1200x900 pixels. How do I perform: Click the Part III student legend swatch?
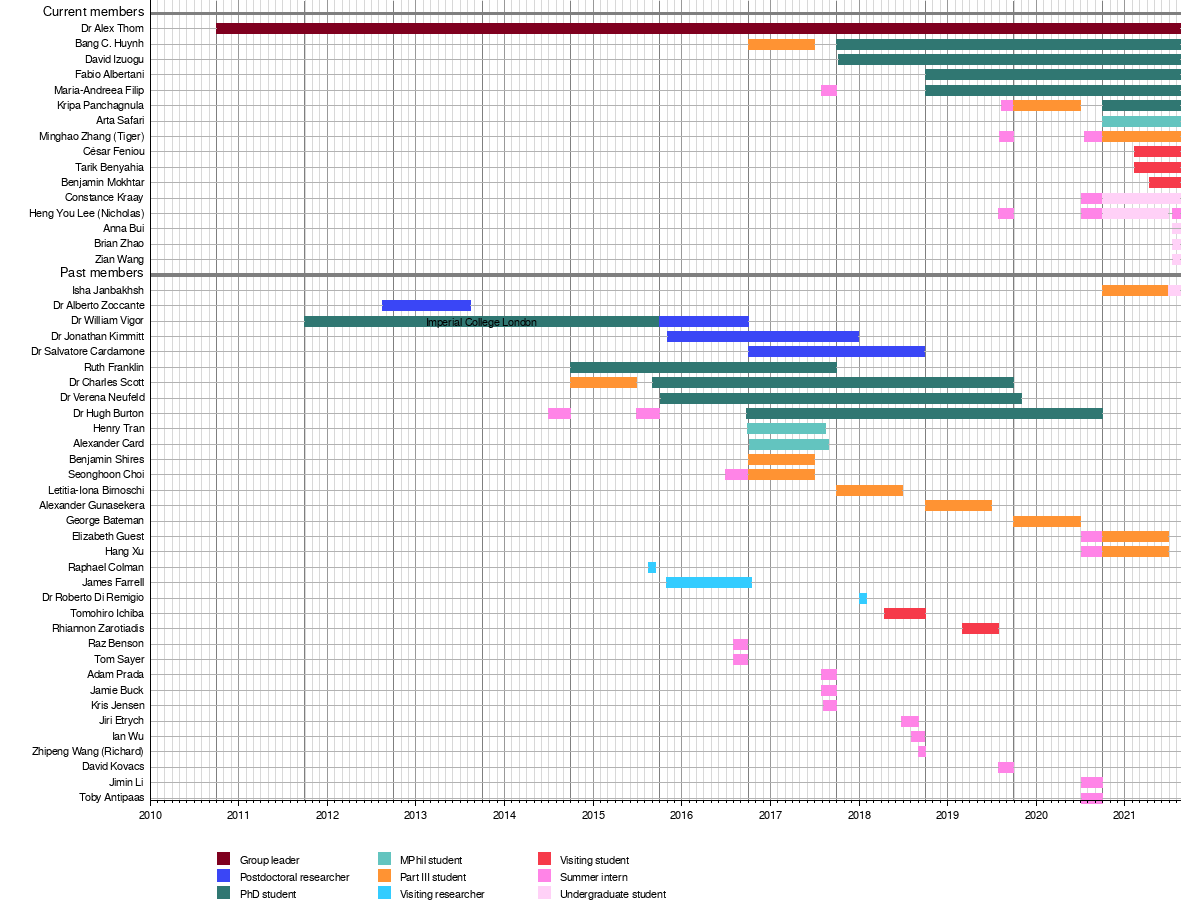[384, 876]
